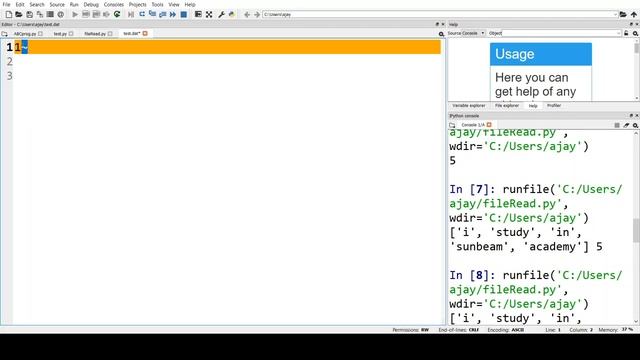The width and height of the screenshot is (640, 360).
Task: Toggle the Help pane lock icon
Action: [626, 33]
